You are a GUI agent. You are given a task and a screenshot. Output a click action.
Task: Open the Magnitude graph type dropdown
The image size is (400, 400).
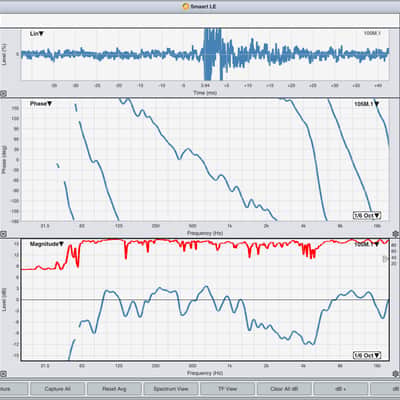47,244
